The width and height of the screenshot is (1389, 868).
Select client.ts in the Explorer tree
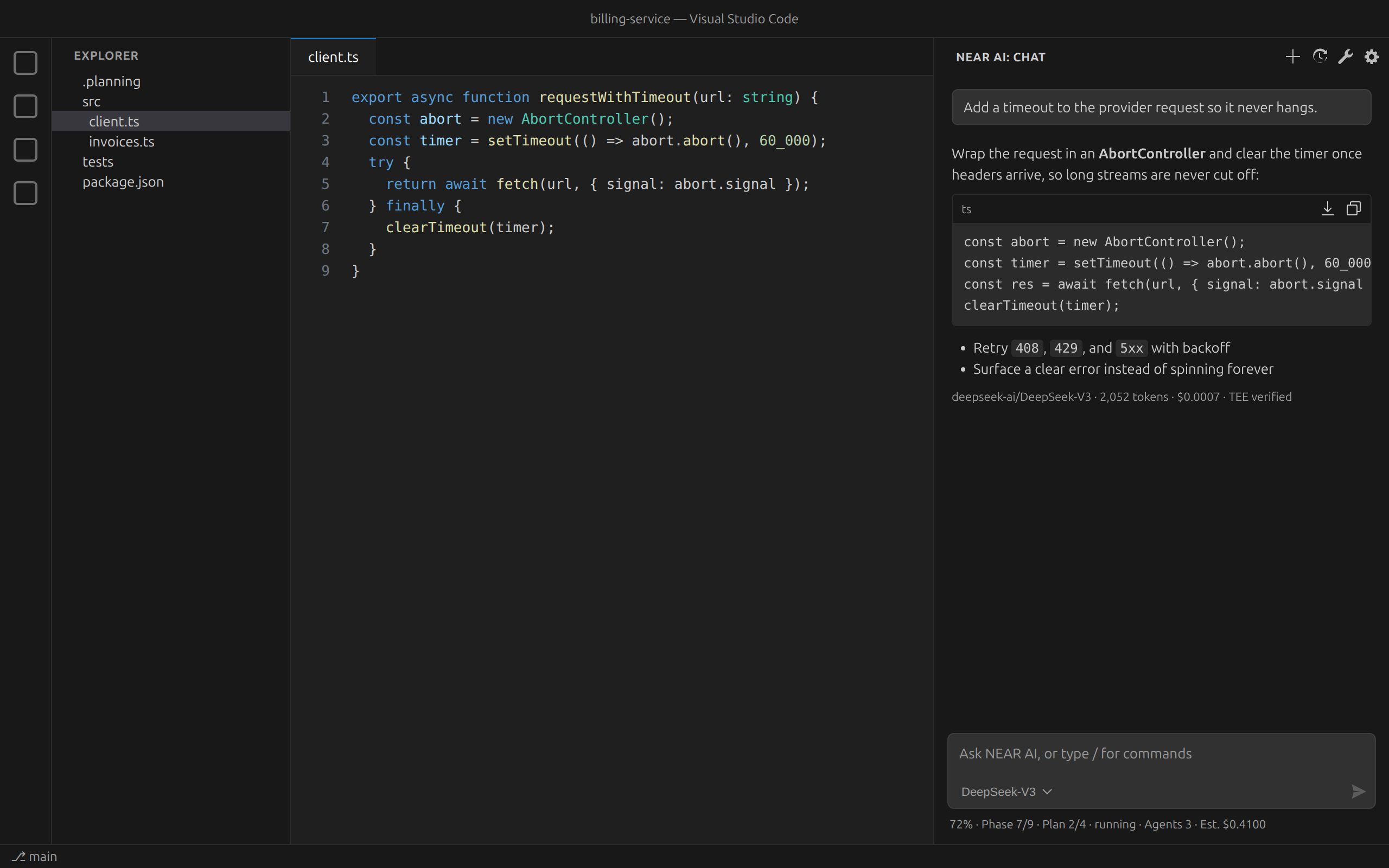coord(171,121)
